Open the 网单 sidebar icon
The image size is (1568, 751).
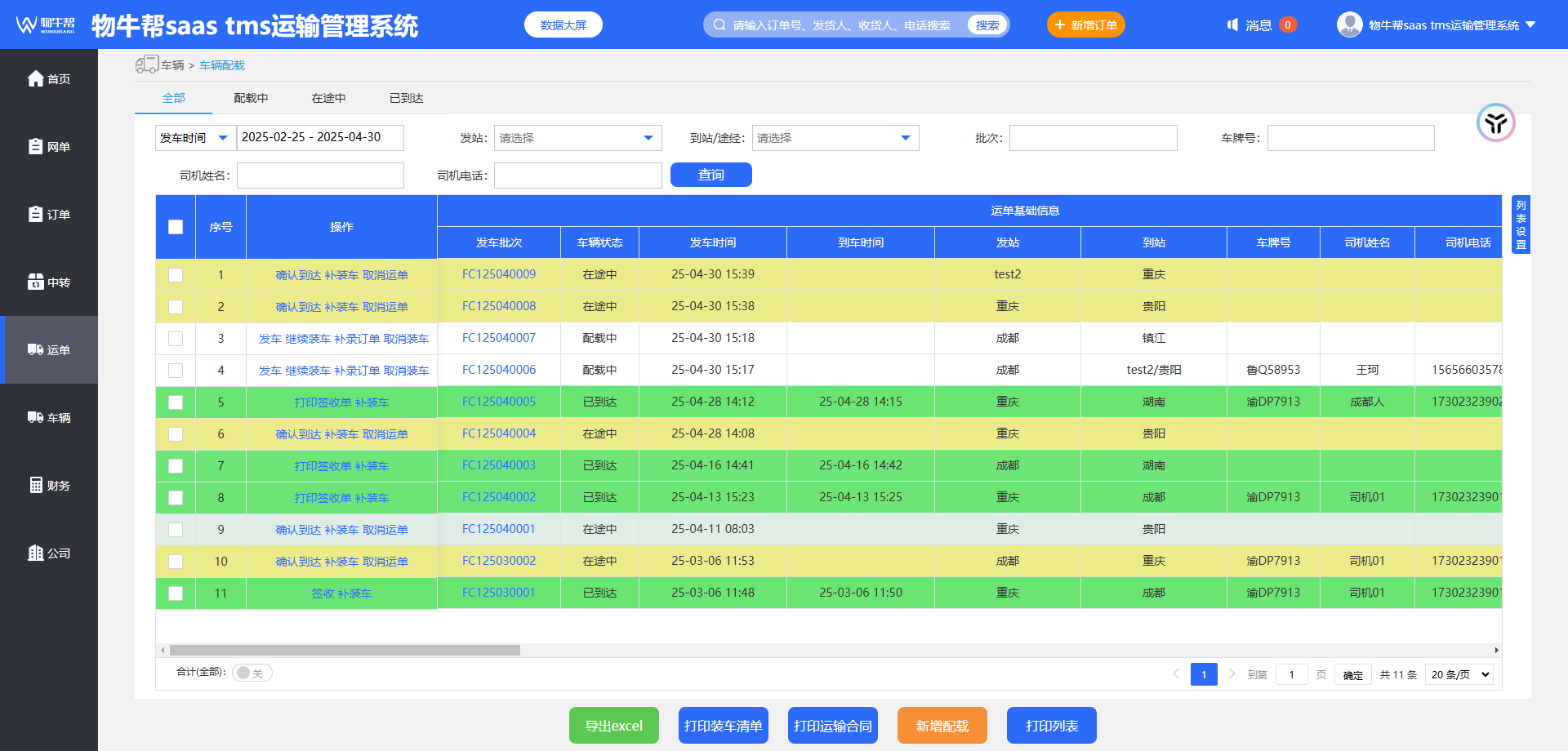(36, 146)
